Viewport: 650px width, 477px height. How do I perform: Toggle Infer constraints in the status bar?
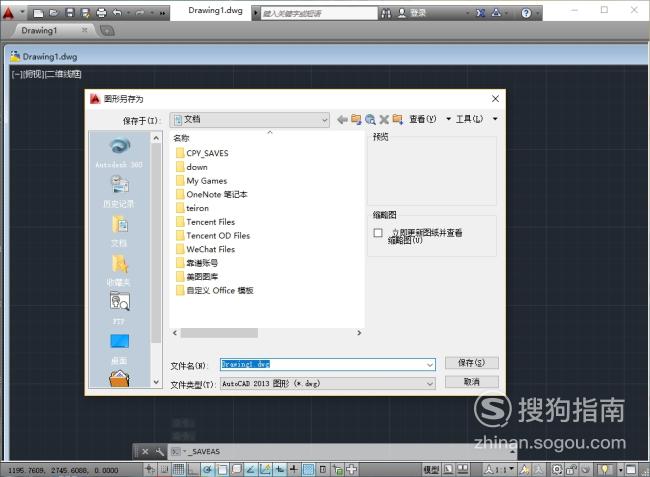click(150, 470)
